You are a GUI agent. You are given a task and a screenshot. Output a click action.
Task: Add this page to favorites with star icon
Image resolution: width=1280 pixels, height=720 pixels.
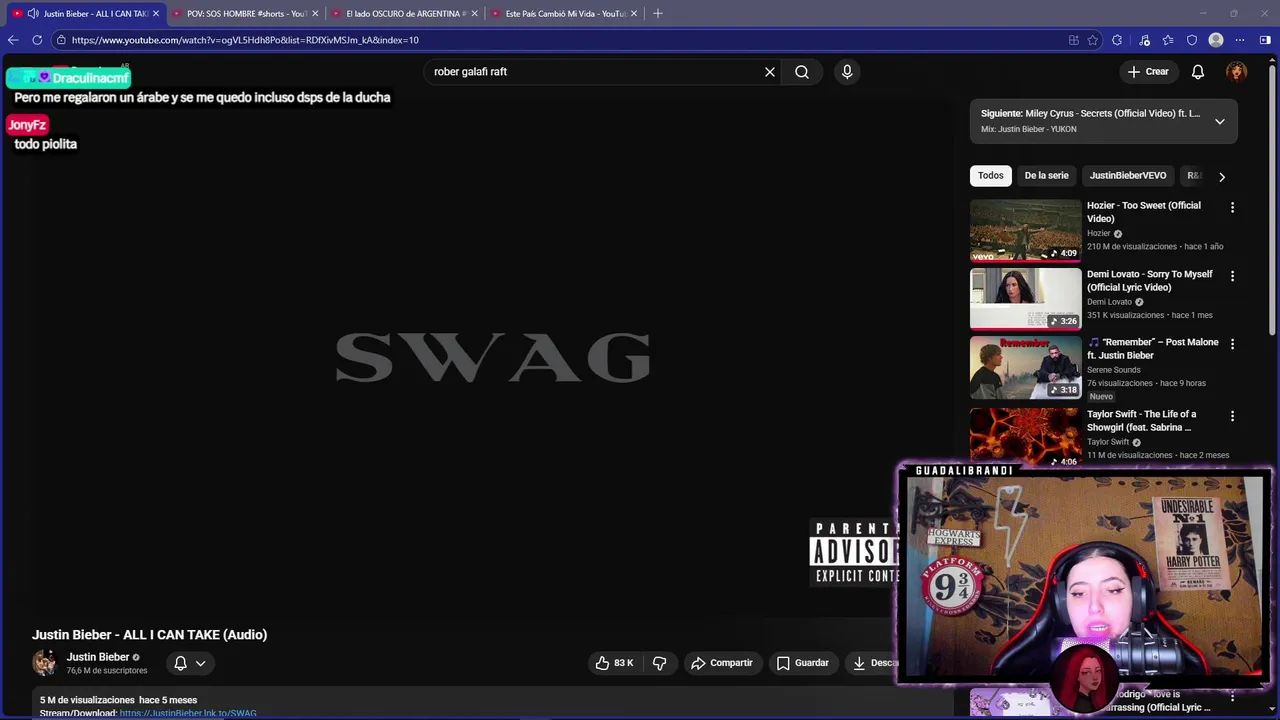(x=1093, y=40)
